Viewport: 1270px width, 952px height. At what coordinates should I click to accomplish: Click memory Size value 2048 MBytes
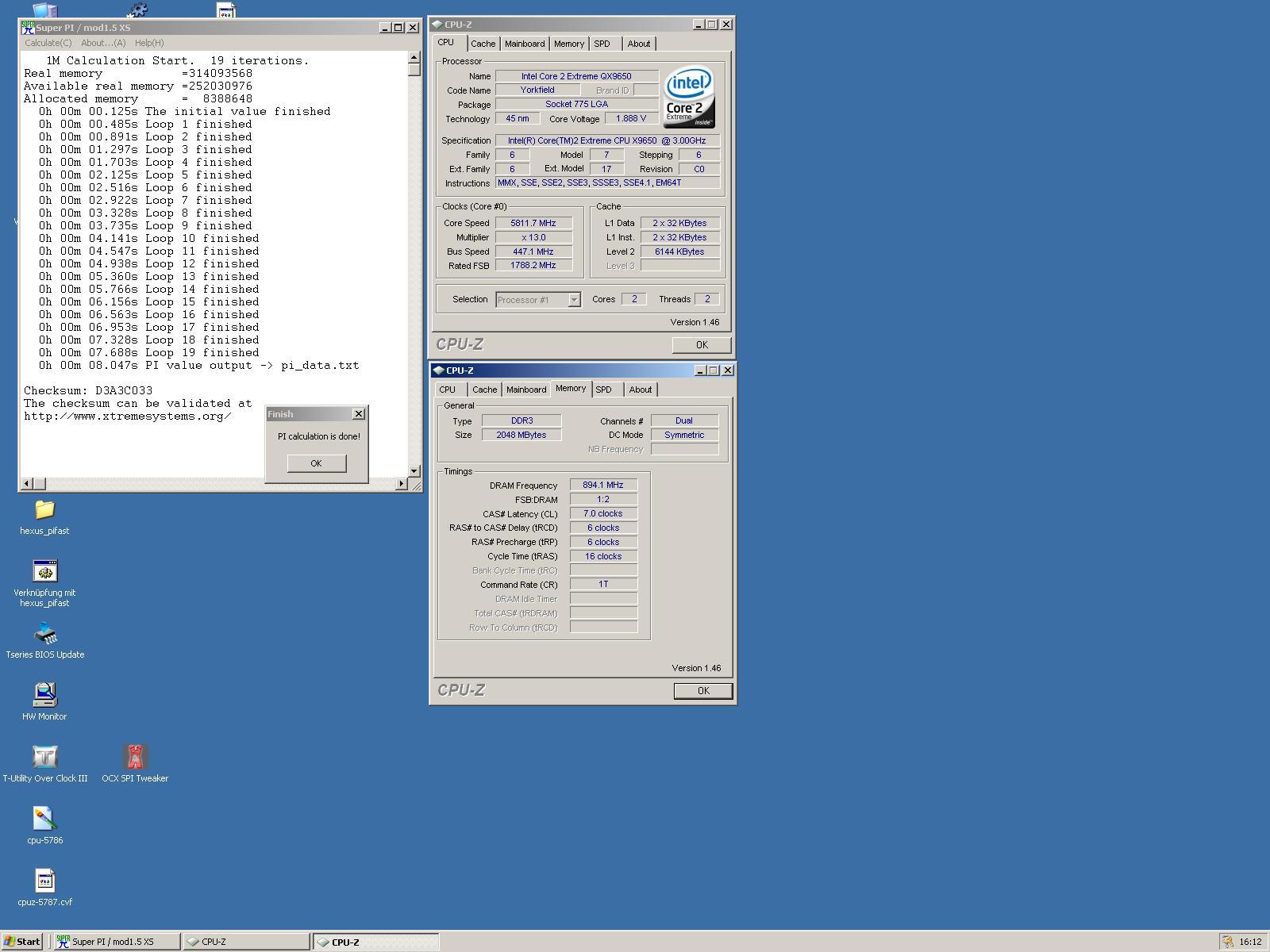coord(521,436)
